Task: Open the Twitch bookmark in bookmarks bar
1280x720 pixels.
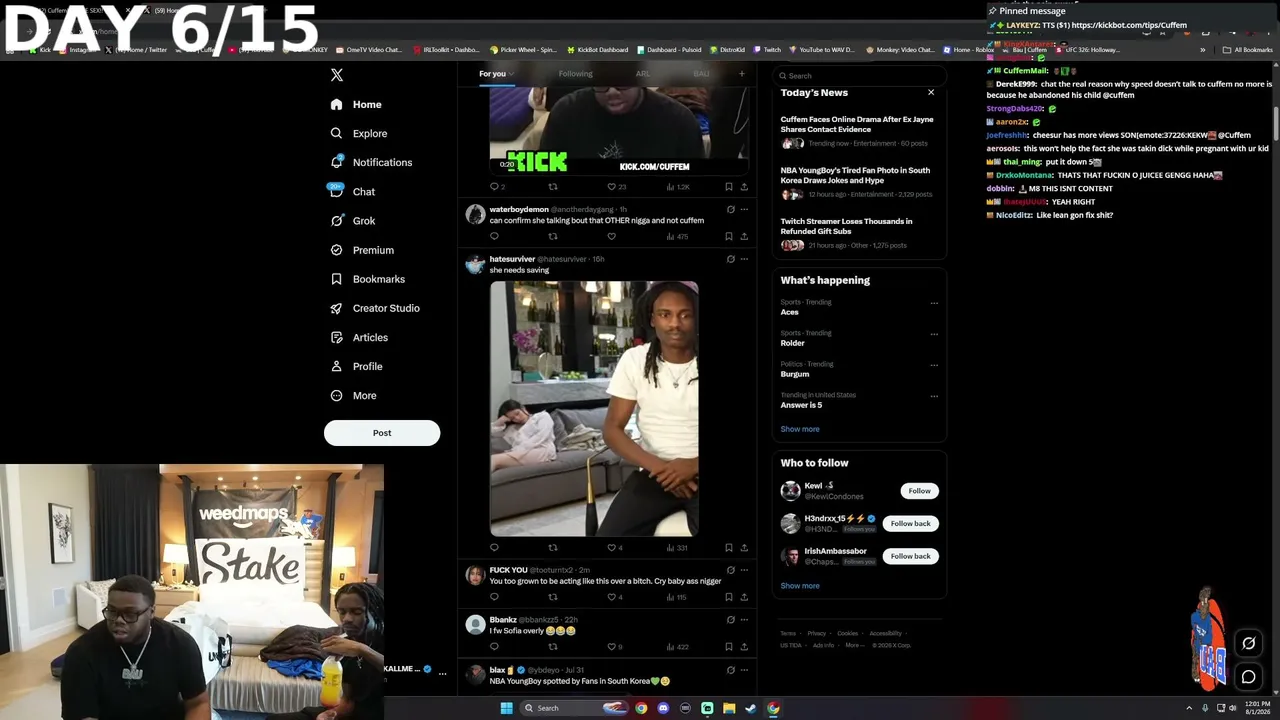Action: point(766,49)
